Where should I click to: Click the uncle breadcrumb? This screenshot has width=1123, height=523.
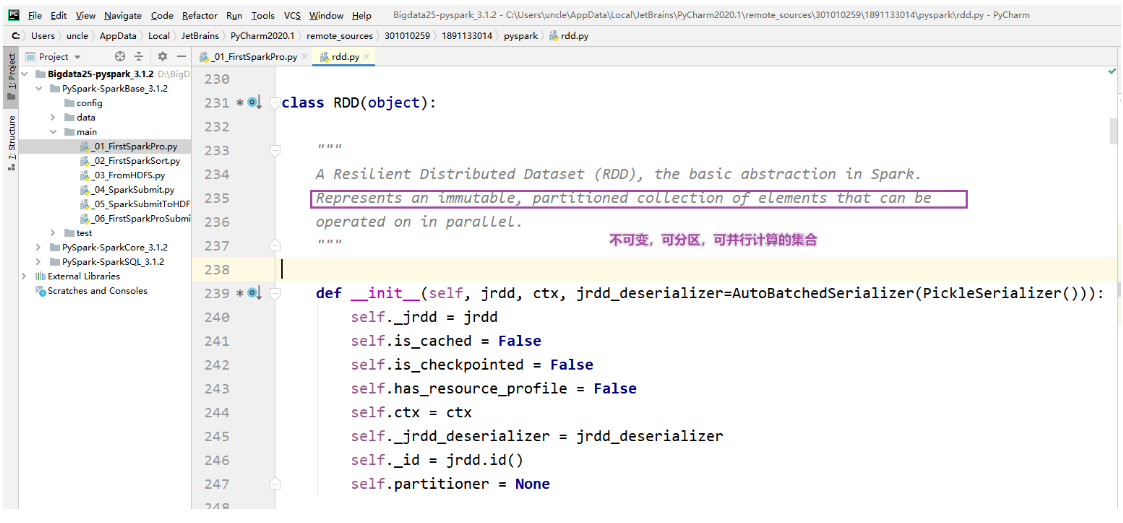[x=77, y=36]
